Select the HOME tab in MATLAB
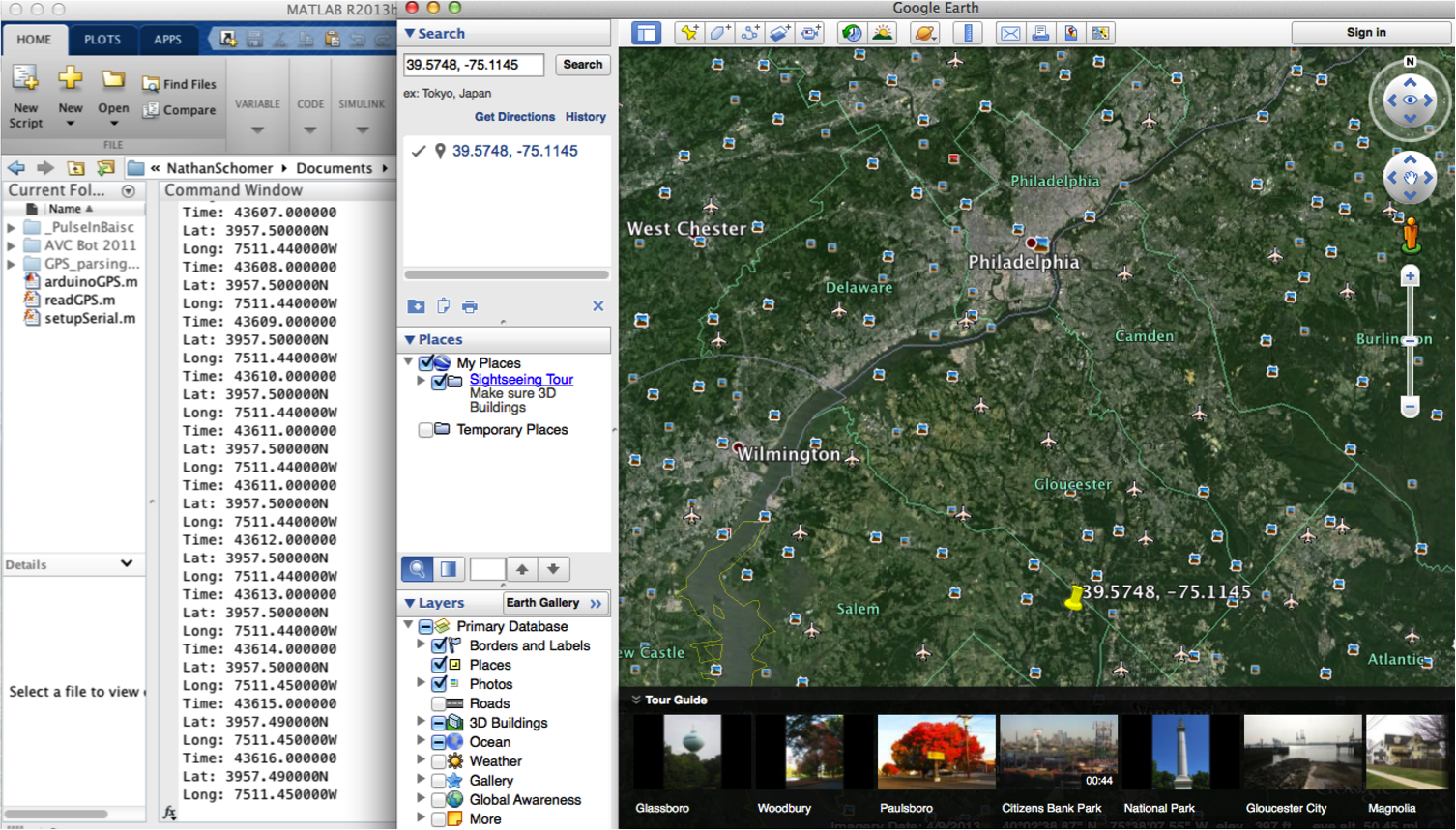Image resolution: width=1456 pixels, height=830 pixels. point(34,40)
